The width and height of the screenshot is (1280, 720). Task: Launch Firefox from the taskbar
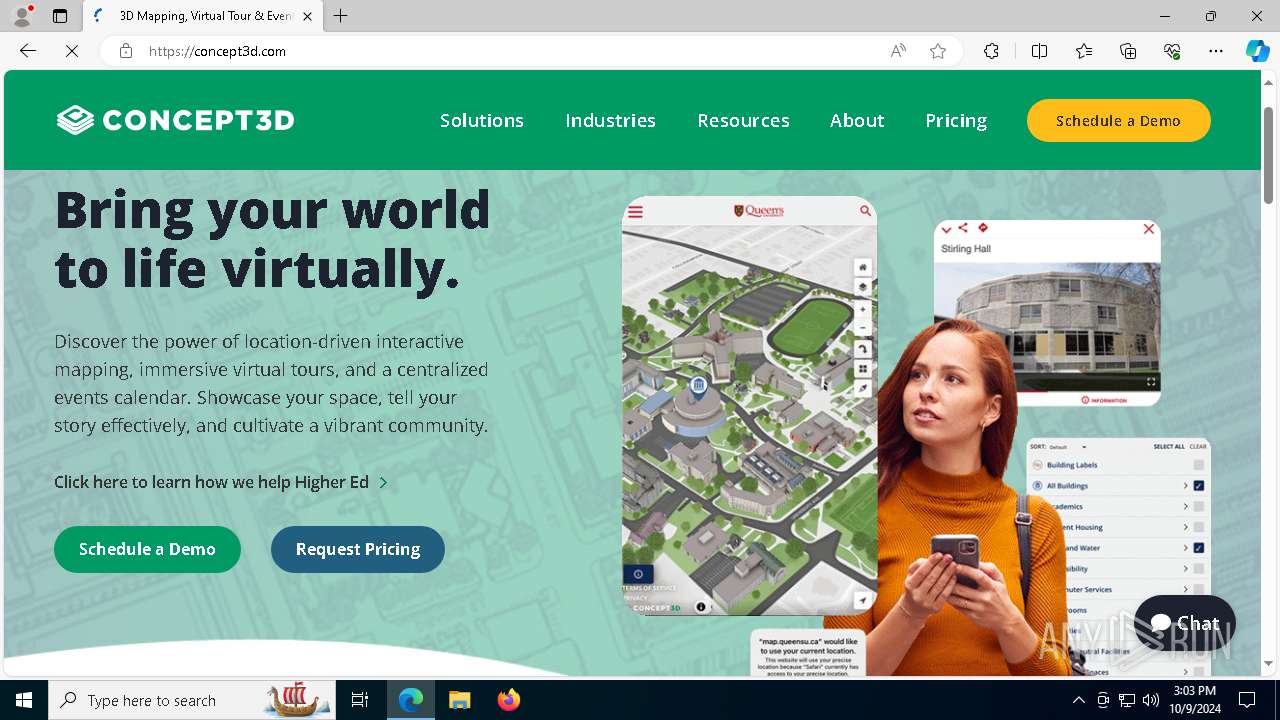point(509,700)
